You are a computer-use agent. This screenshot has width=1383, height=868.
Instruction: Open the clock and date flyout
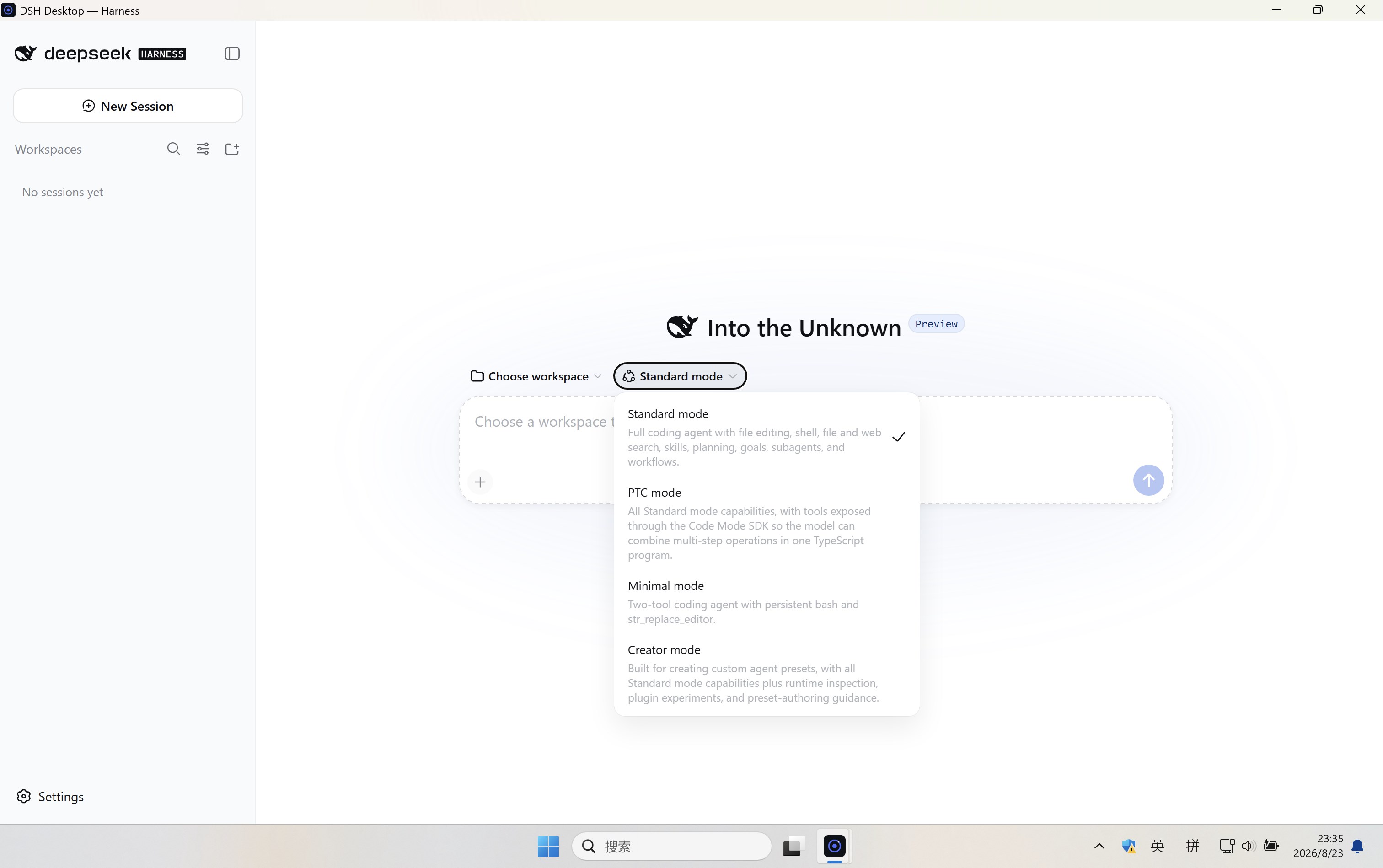click(1318, 846)
